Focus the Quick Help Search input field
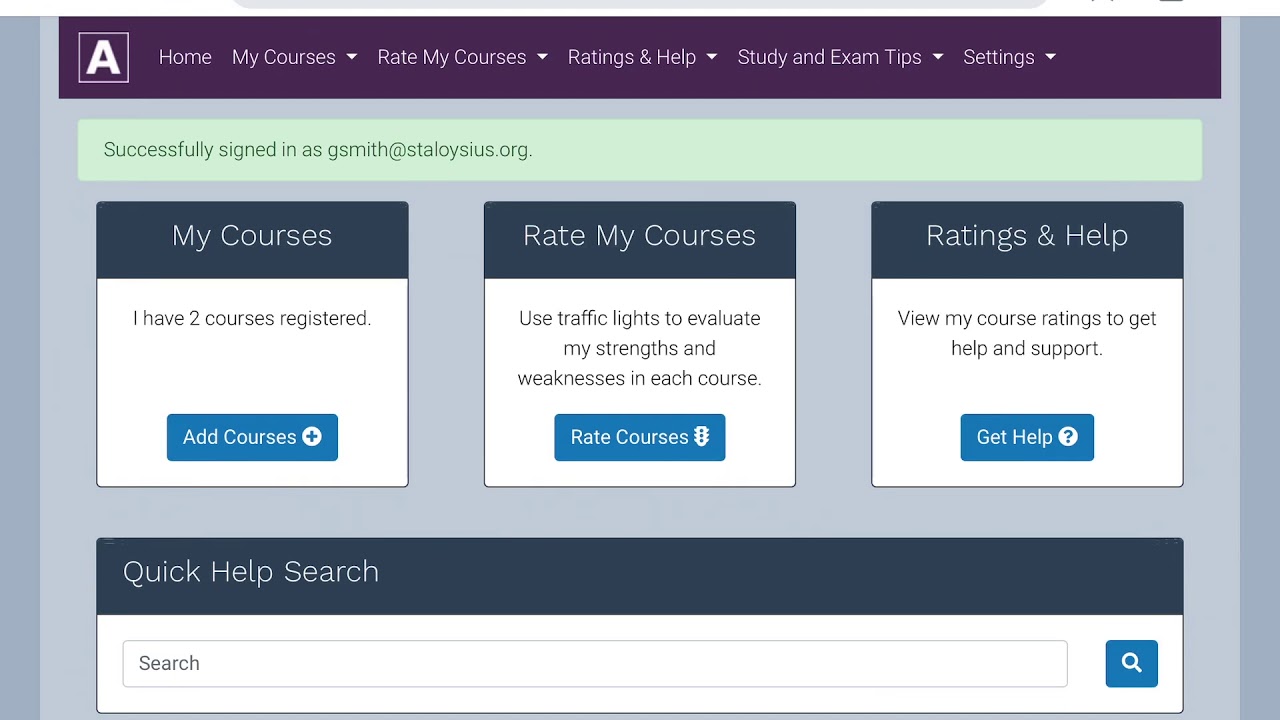 click(x=595, y=664)
